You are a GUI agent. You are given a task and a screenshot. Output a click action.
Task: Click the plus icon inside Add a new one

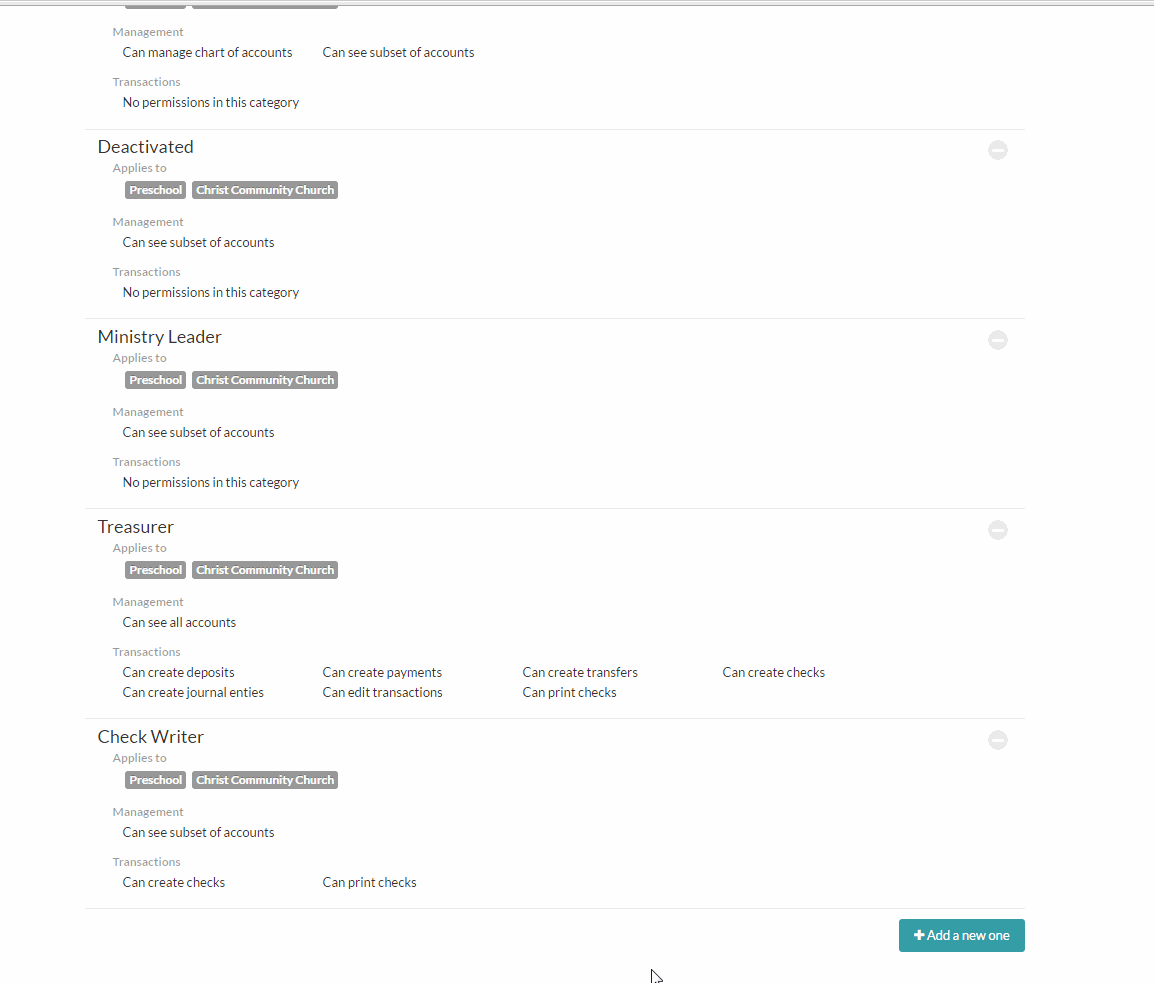tap(919, 935)
